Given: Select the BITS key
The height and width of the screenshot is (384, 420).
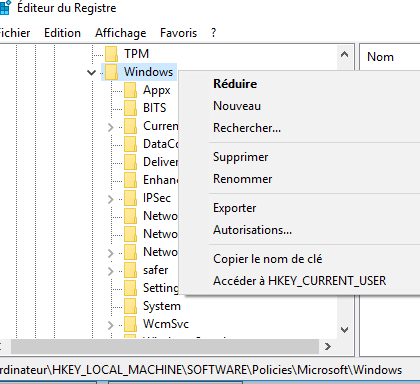Looking at the screenshot, I should coord(154,108).
